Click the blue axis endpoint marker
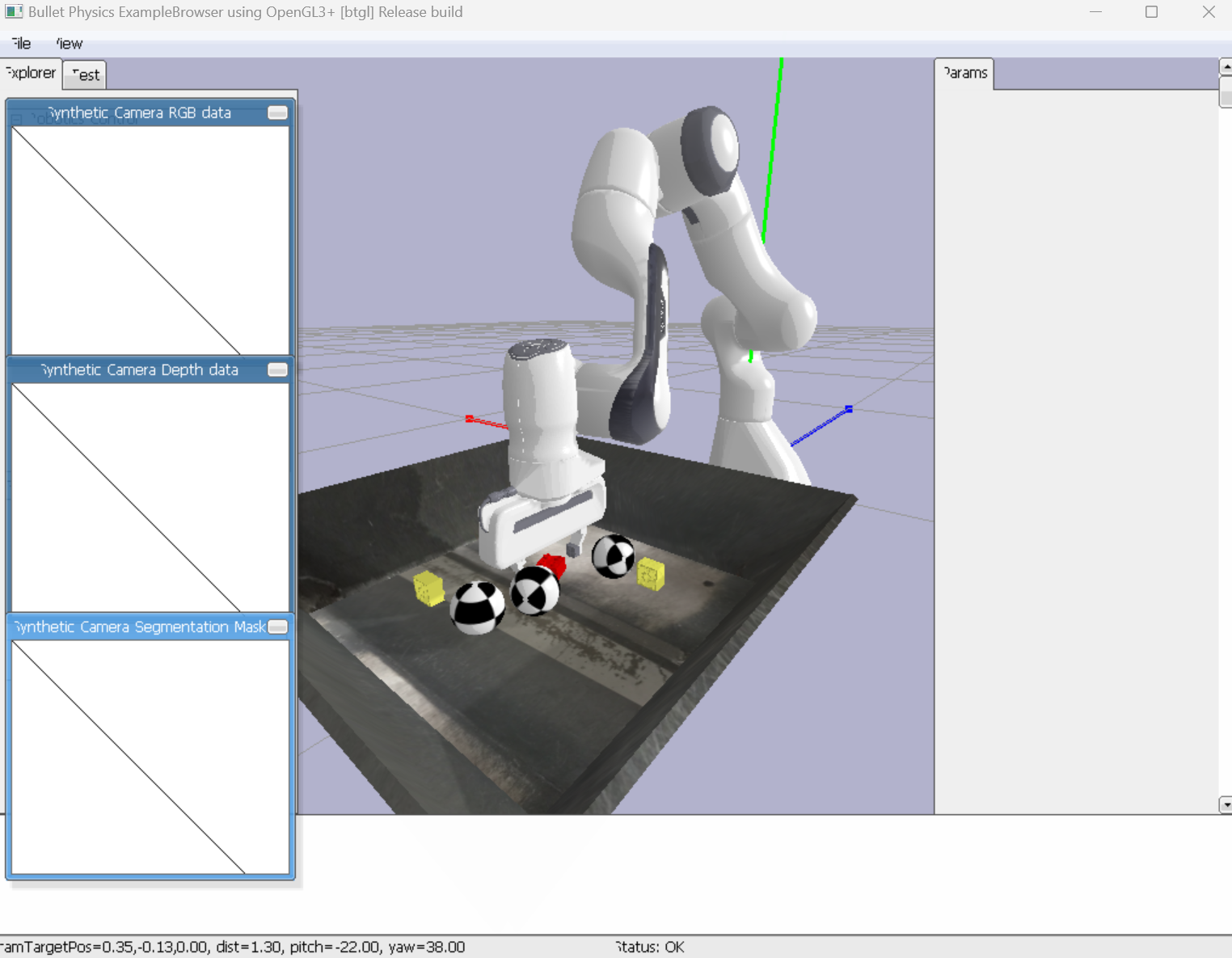 [849, 409]
